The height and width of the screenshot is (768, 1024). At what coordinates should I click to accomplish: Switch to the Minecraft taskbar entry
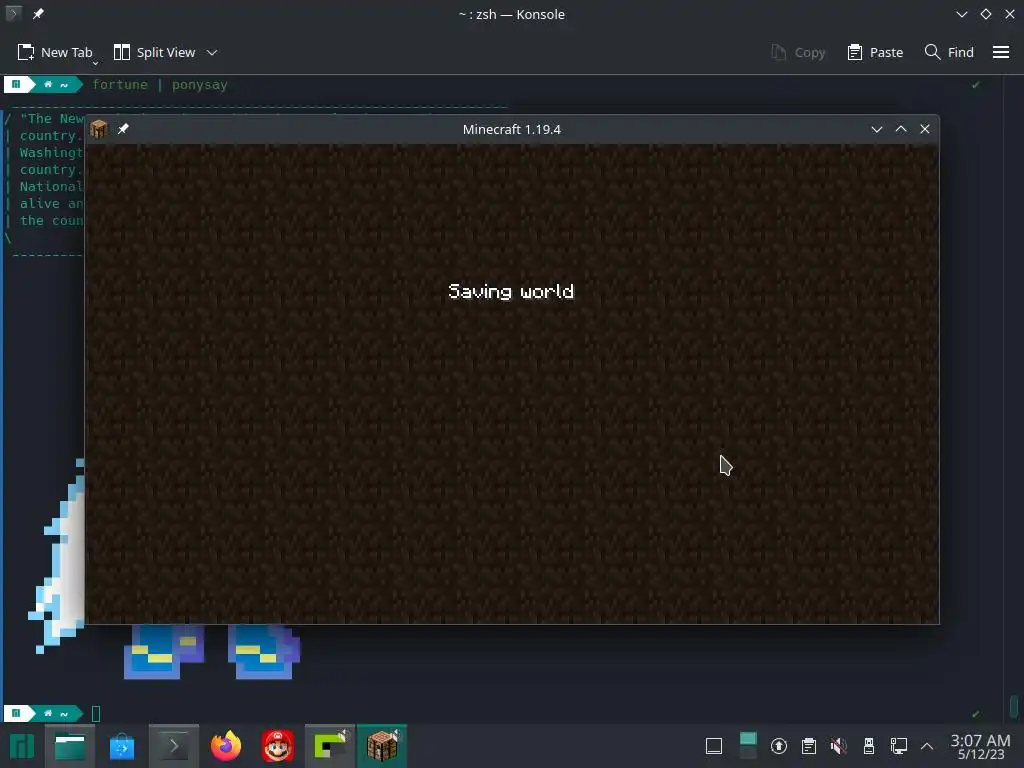[382, 746]
